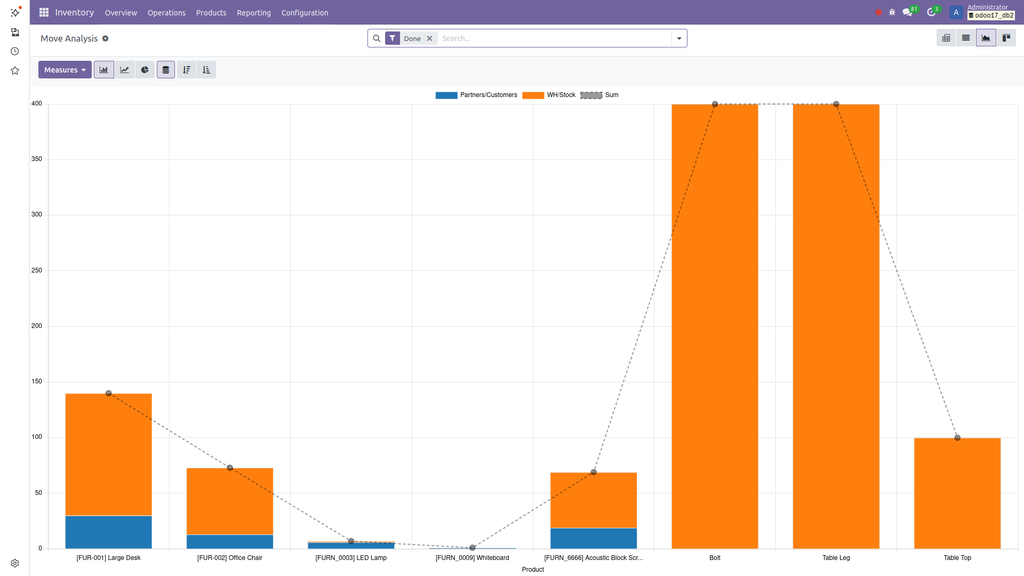Toggle the stacked bars option
The height and width of the screenshot is (576, 1024).
166,70
